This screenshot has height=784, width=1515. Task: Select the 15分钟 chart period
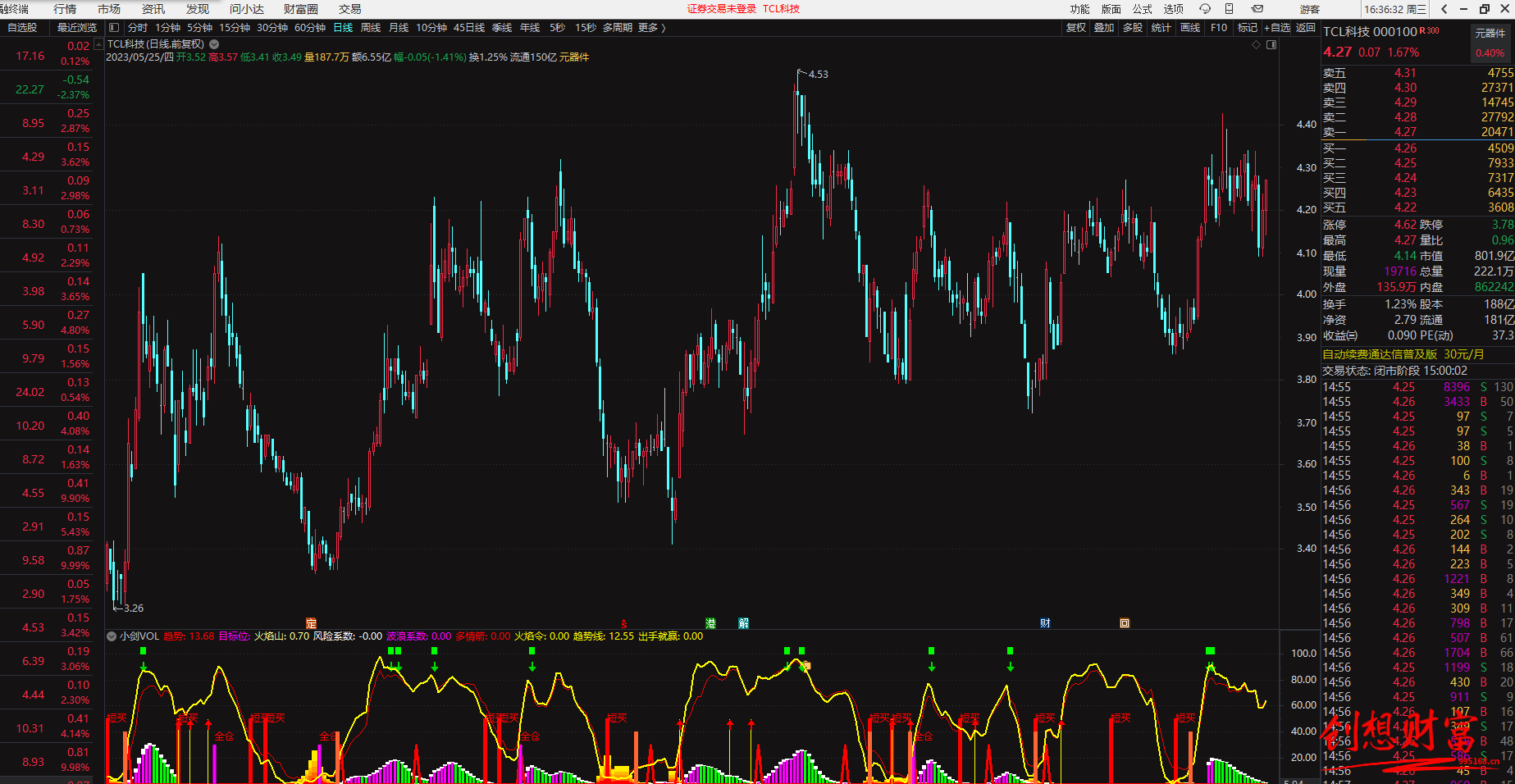(x=235, y=28)
